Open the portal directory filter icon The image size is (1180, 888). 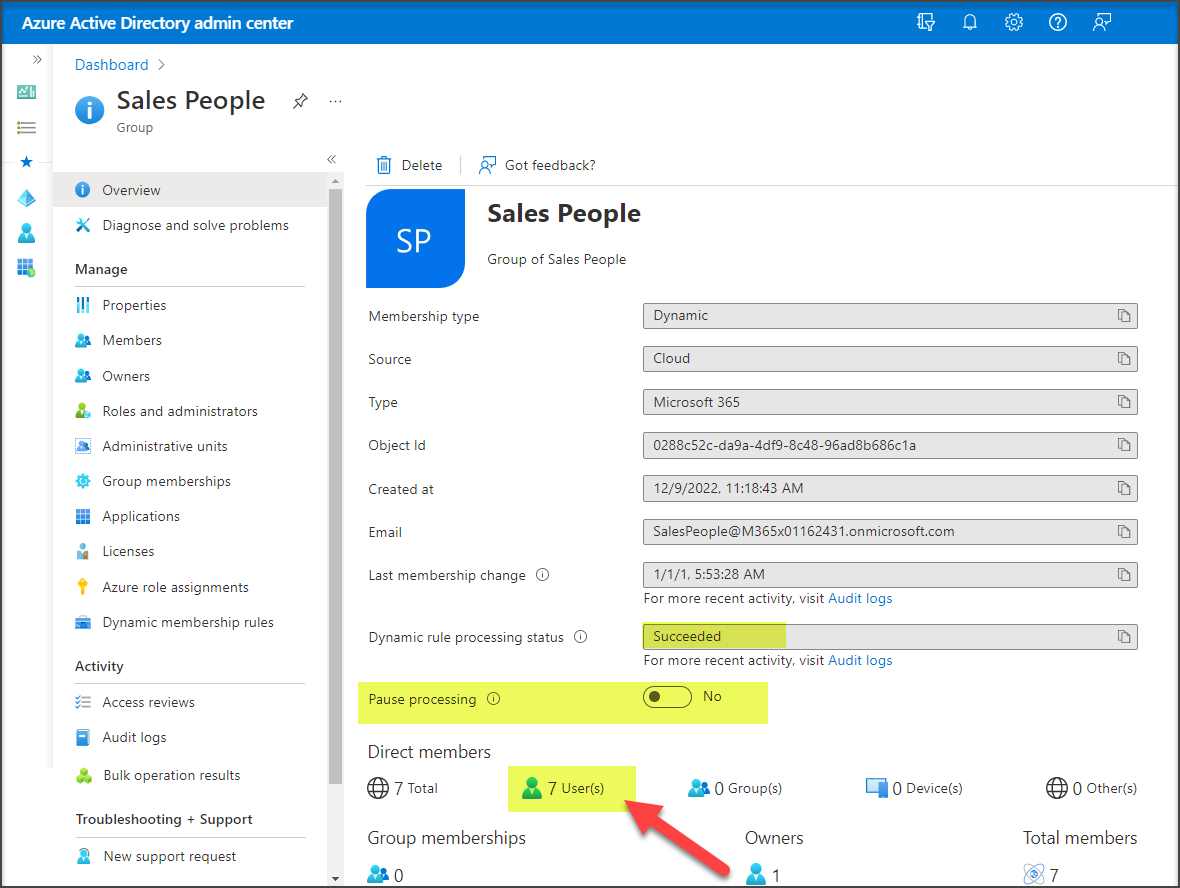[925, 23]
